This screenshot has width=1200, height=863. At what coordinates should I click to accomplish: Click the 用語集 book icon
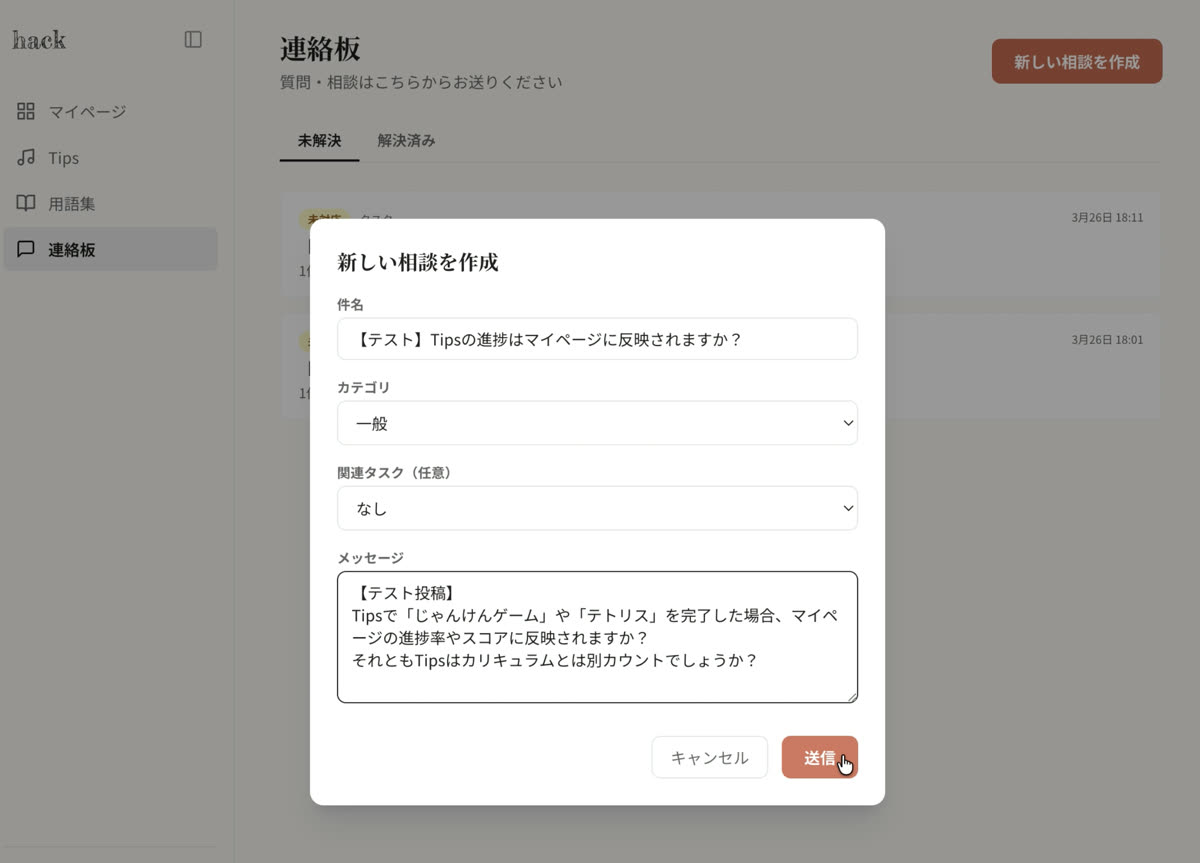26,203
